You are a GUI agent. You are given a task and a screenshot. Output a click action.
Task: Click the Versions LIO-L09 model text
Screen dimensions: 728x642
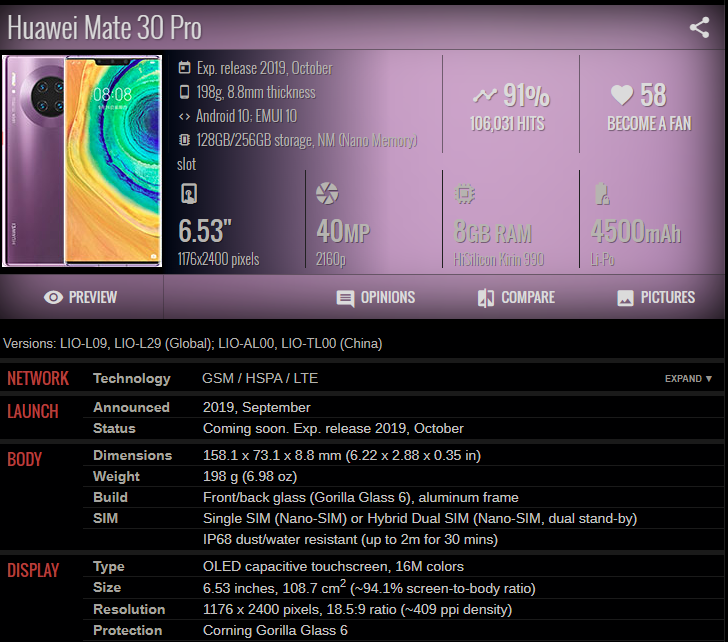click(193, 344)
